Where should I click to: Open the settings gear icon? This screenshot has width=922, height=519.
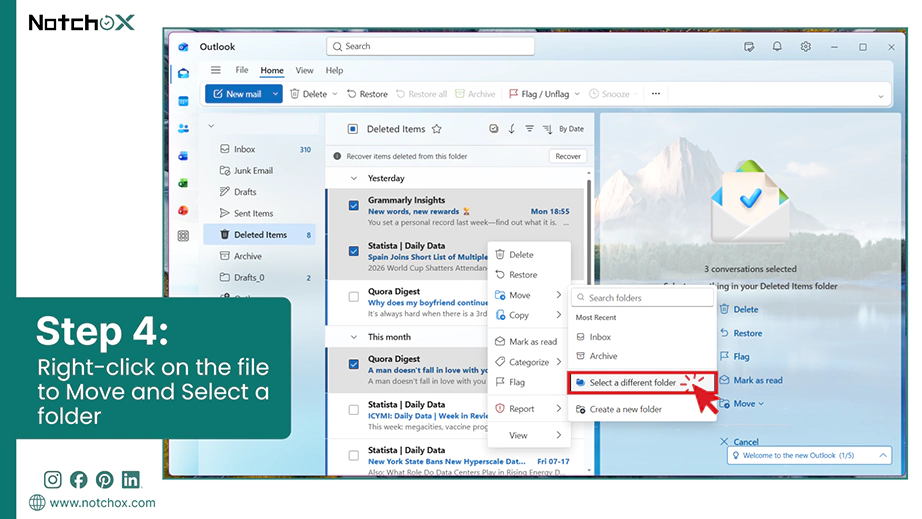click(806, 46)
